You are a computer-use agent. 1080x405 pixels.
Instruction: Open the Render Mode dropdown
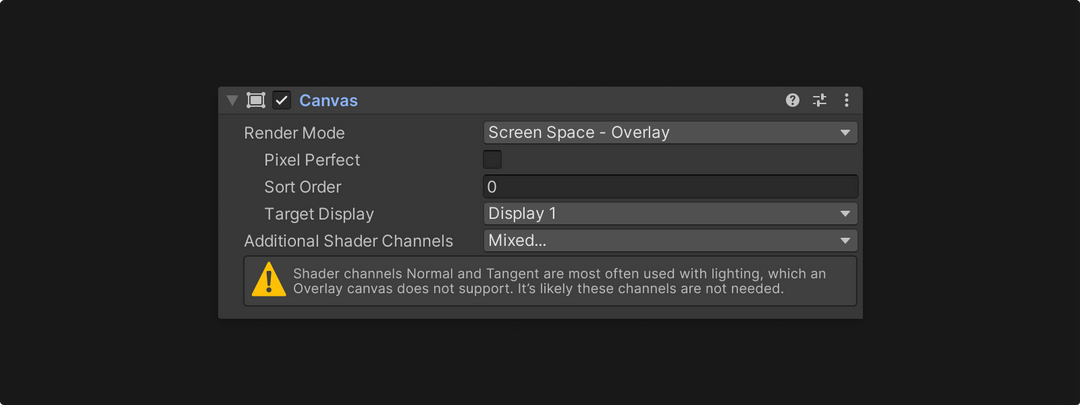tap(670, 133)
